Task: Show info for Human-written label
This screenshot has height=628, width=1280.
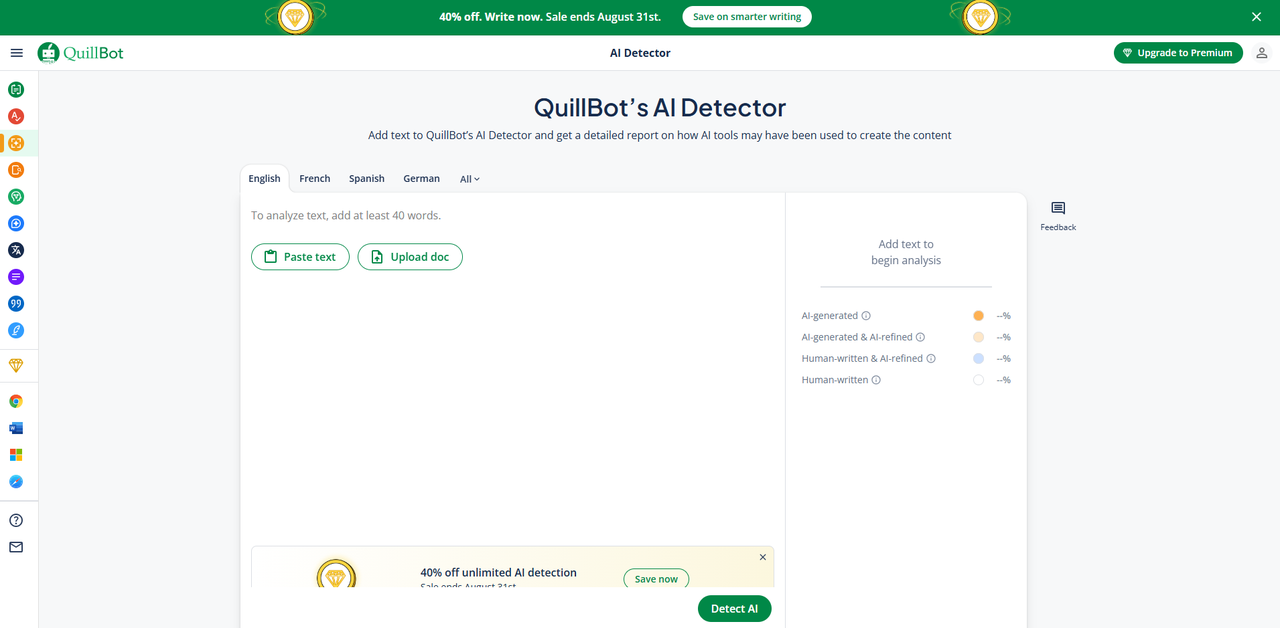Action: point(876,380)
